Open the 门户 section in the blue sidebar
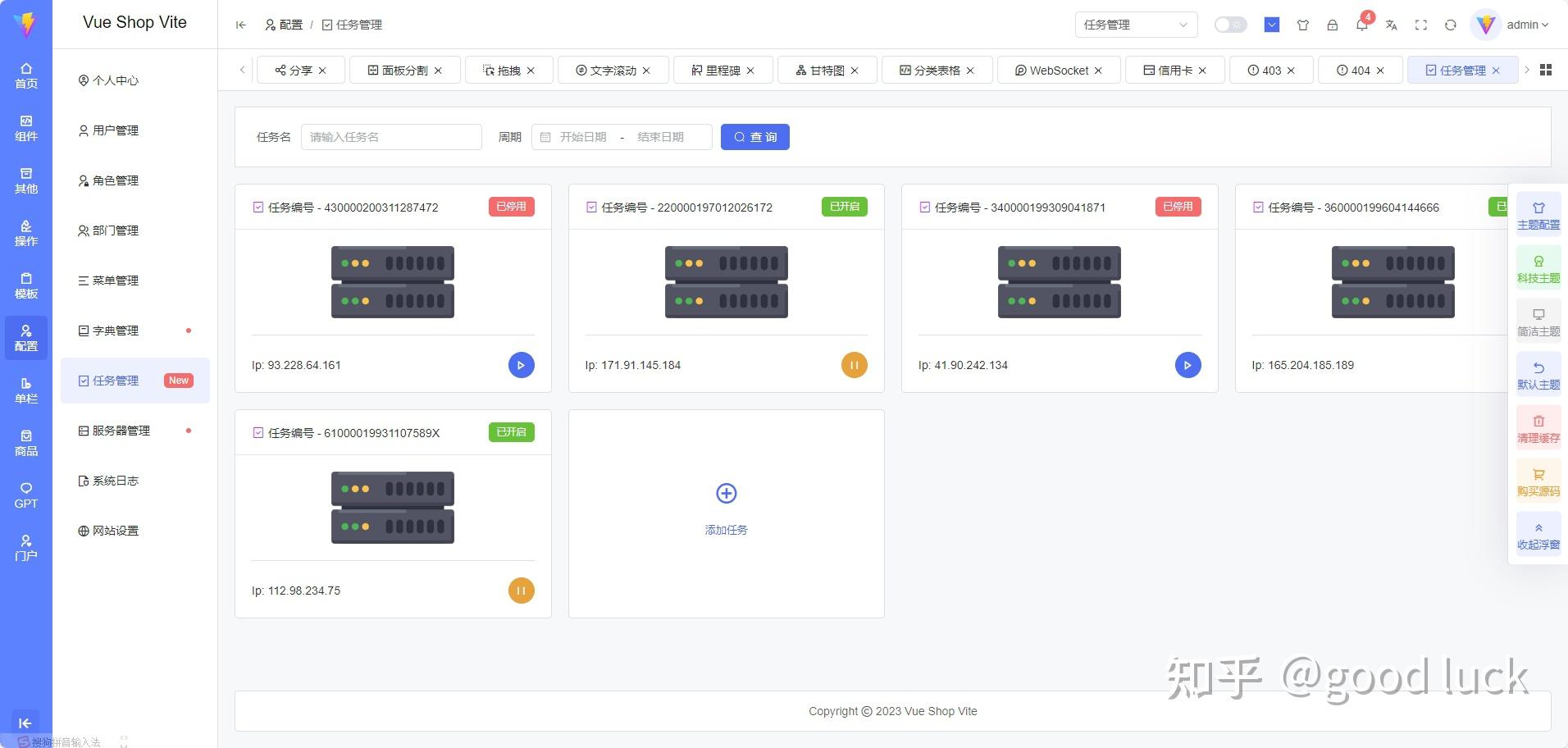Viewport: 1568px width, 748px height. (26, 548)
